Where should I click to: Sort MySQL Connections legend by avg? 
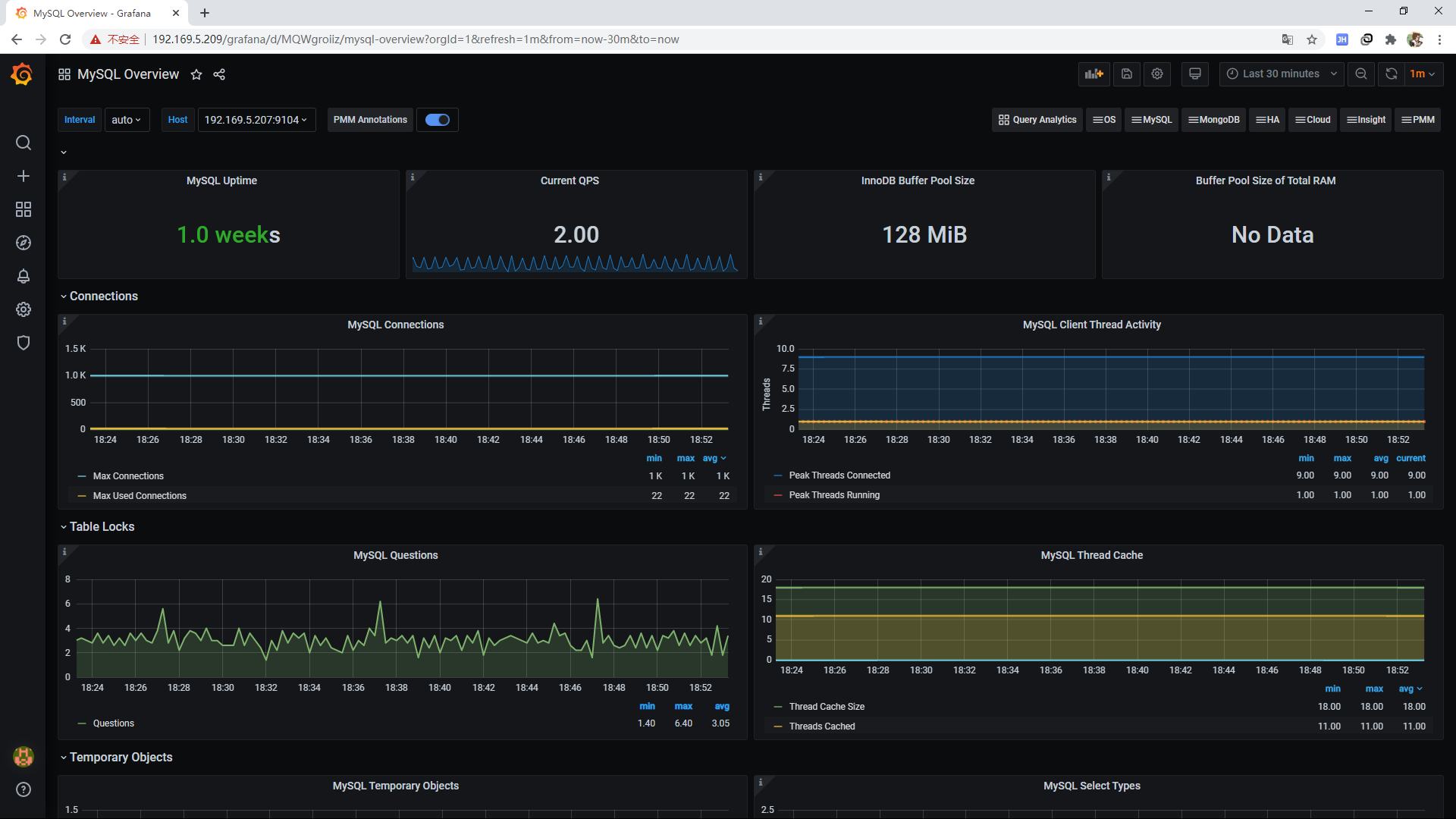714,458
